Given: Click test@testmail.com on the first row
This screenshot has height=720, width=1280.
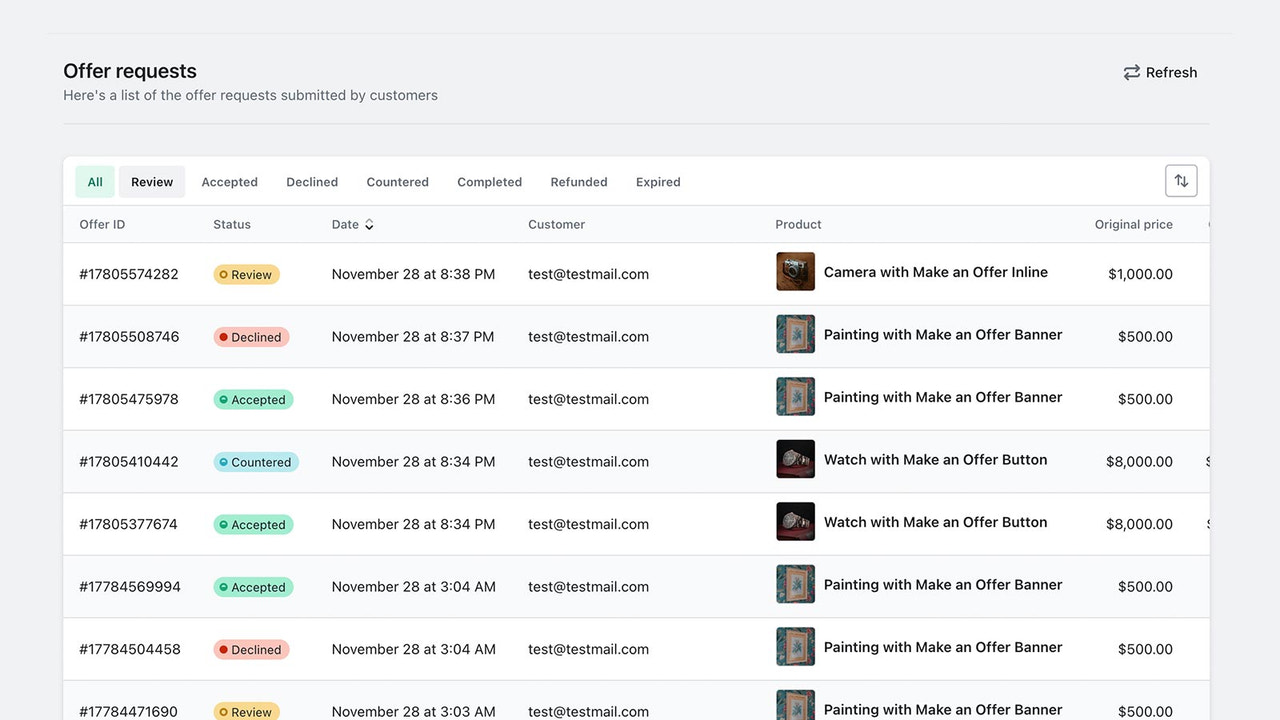Looking at the screenshot, I should point(588,273).
